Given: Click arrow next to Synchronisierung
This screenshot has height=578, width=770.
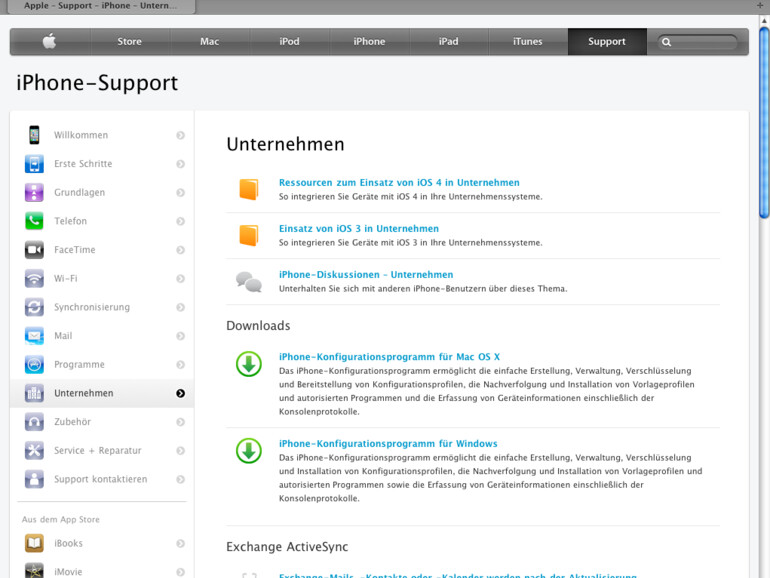Looking at the screenshot, I should click(181, 307).
